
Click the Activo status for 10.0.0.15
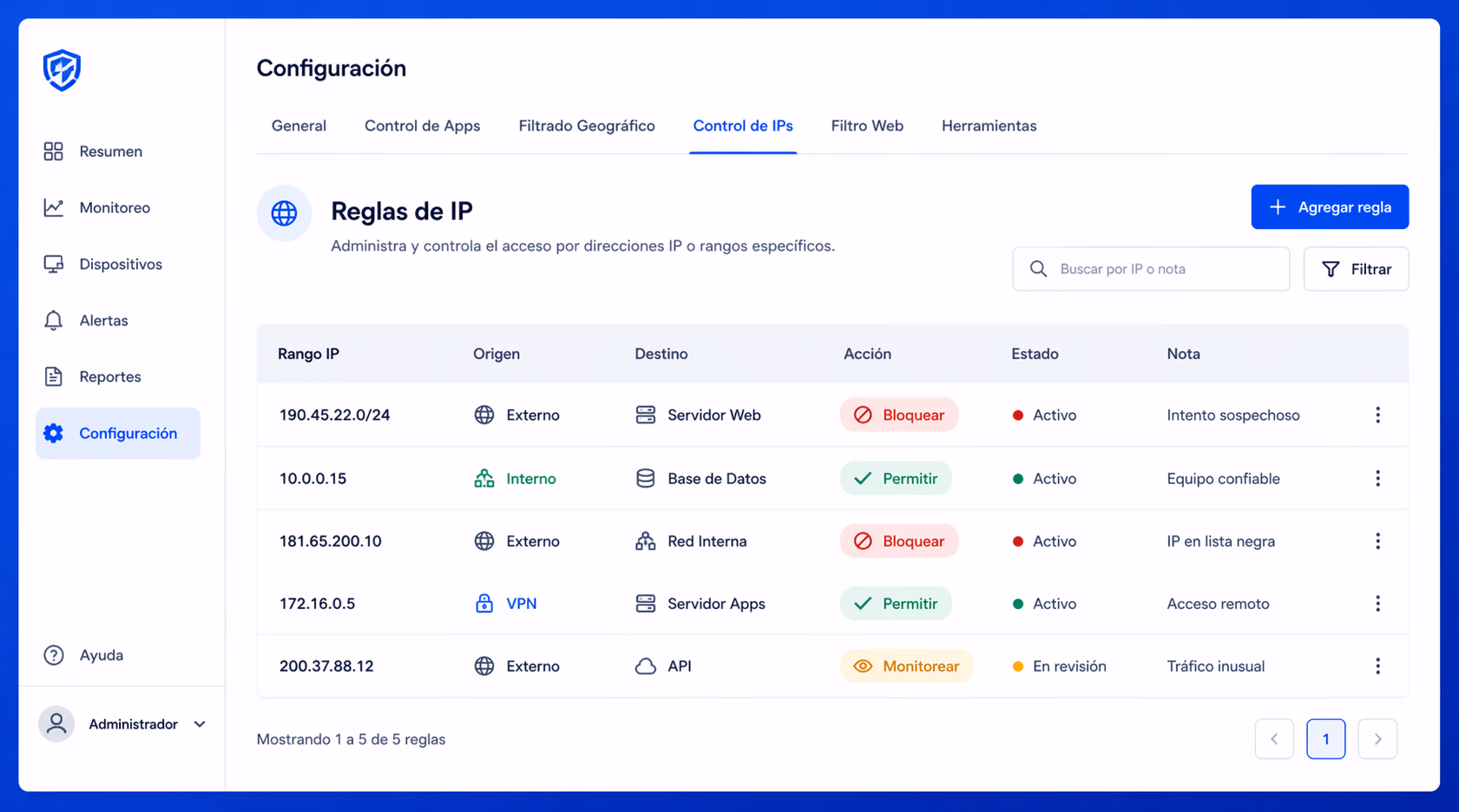tap(1044, 478)
